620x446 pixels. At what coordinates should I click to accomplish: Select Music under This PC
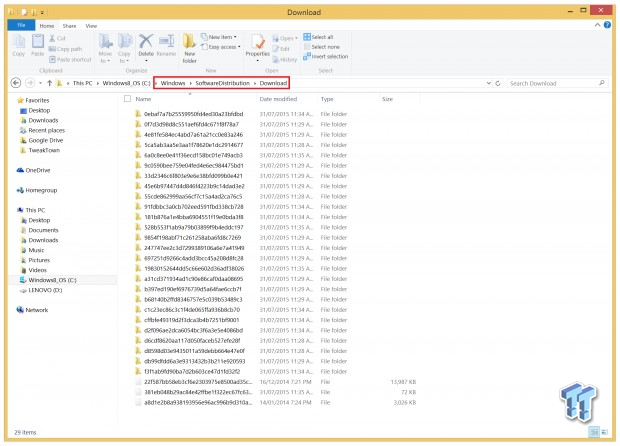coord(32,250)
